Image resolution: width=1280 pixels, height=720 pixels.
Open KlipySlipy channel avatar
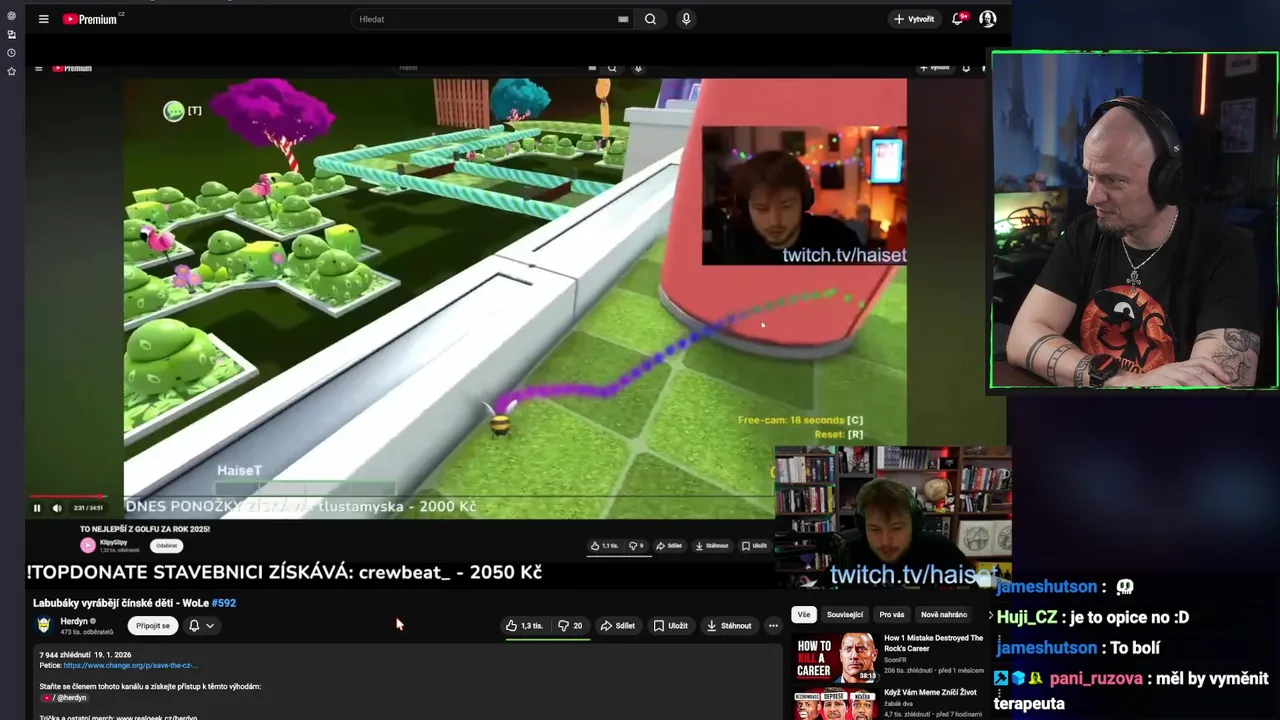pyautogui.click(x=88, y=545)
